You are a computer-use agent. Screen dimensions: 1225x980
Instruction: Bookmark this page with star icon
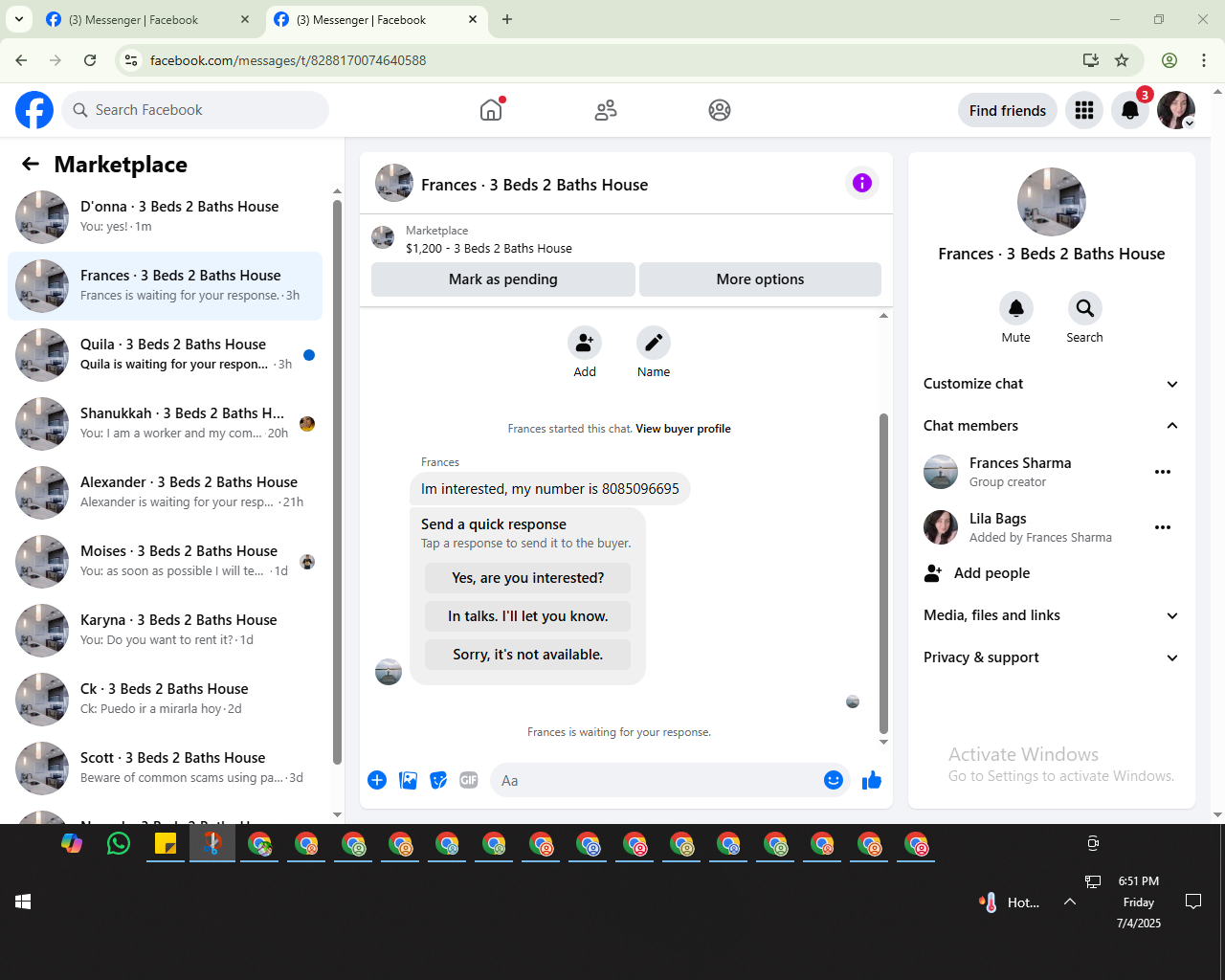pyautogui.click(x=1122, y=60)
